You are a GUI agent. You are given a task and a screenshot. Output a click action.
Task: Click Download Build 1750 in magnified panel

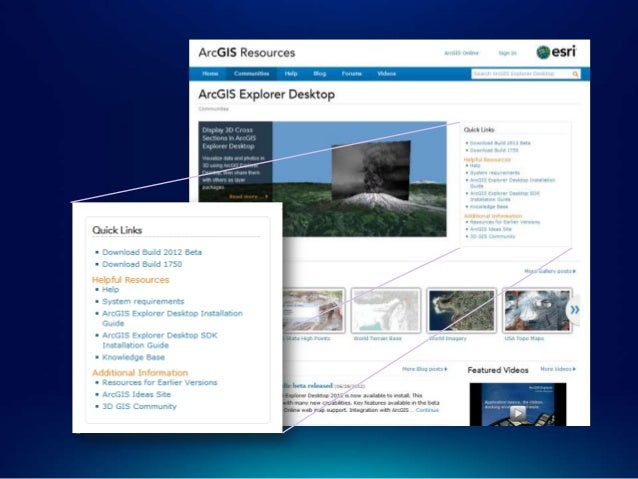point(142,264)
